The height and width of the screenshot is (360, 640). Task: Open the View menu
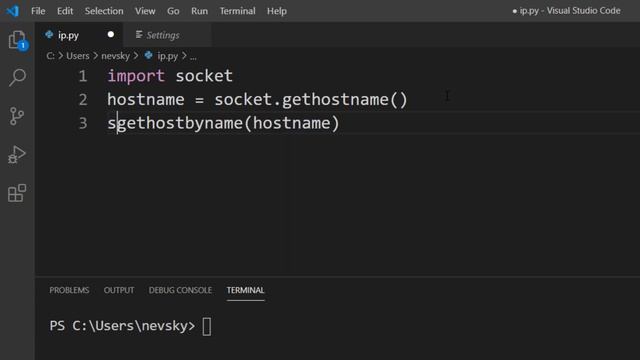[145, 11]
